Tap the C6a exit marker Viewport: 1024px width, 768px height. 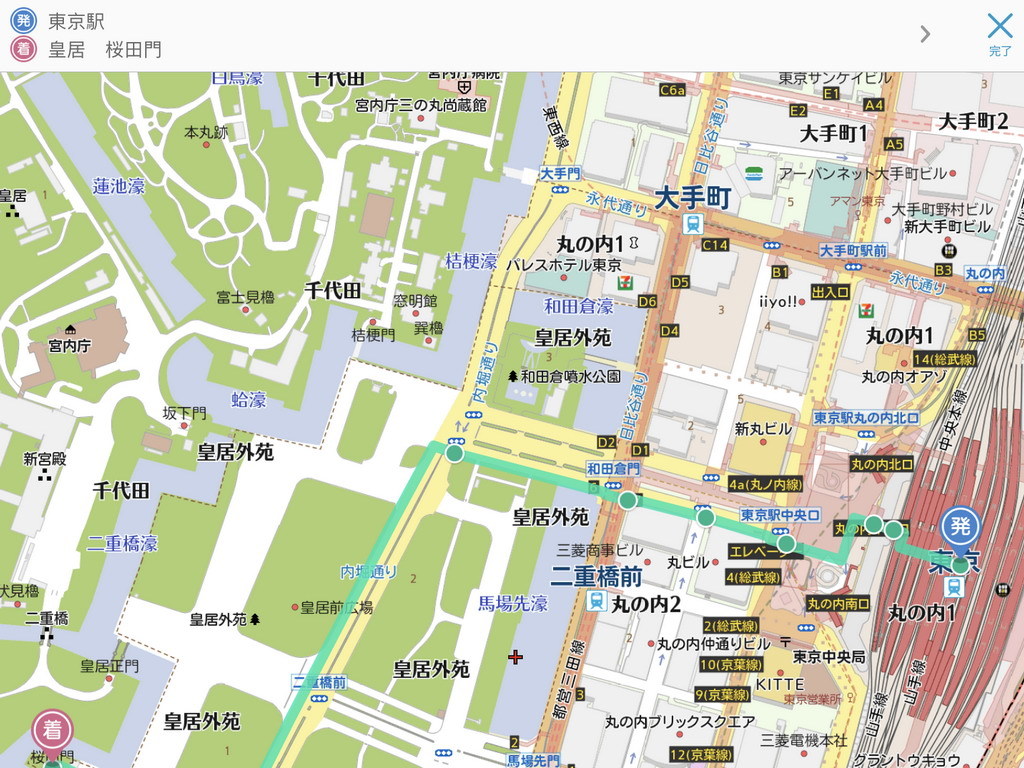[673, 90]
